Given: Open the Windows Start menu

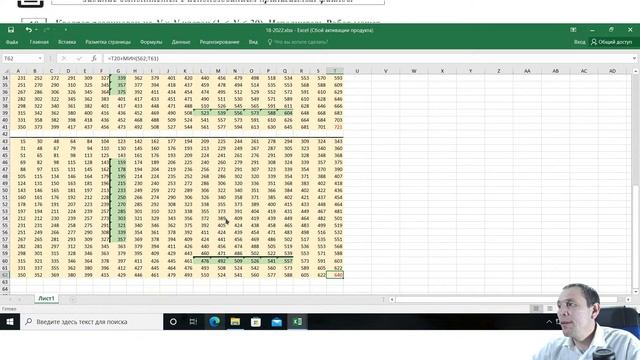Looking at the screenshot, I should tap(10, 322).
